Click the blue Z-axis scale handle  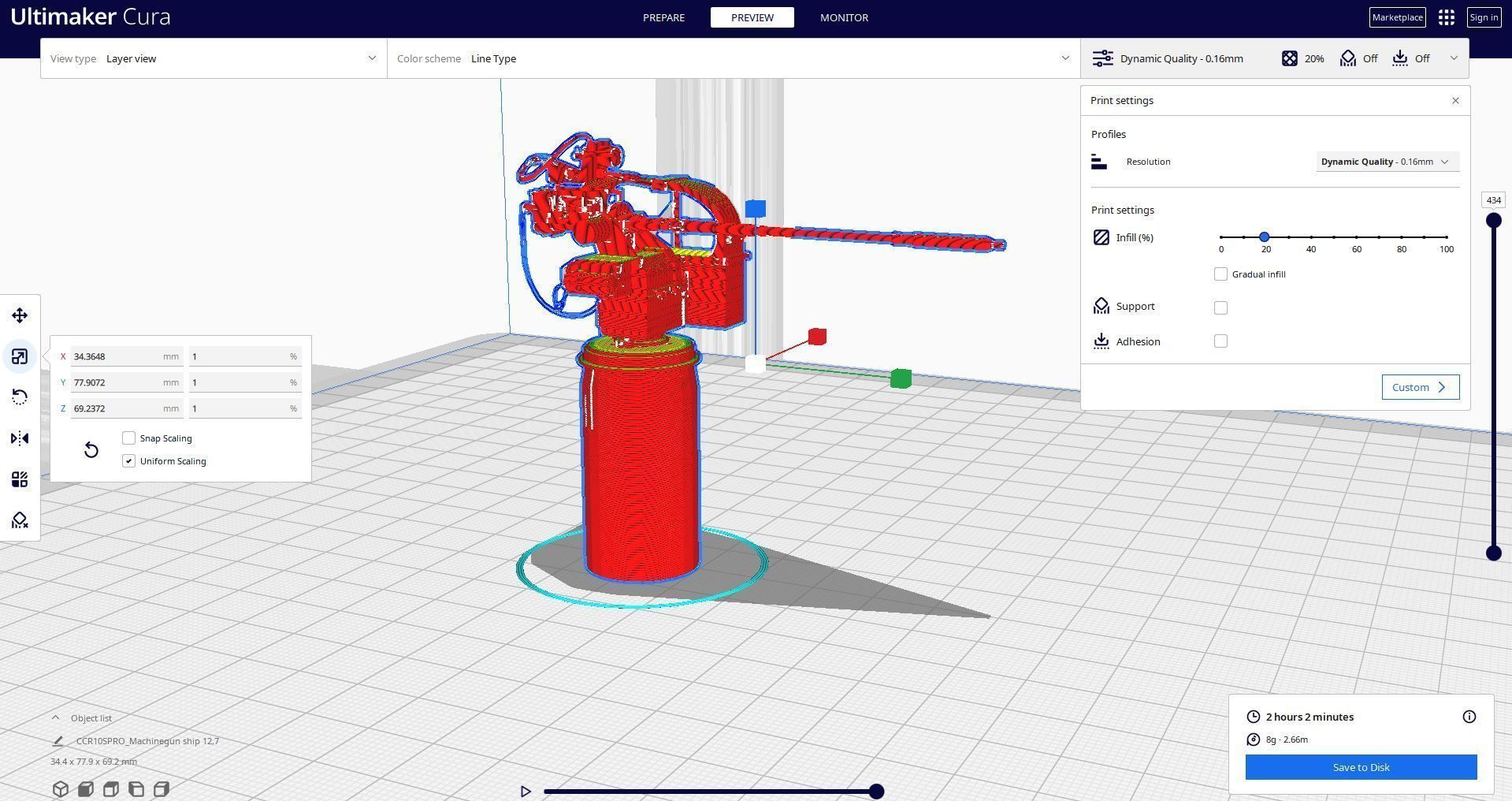(755, 209)
